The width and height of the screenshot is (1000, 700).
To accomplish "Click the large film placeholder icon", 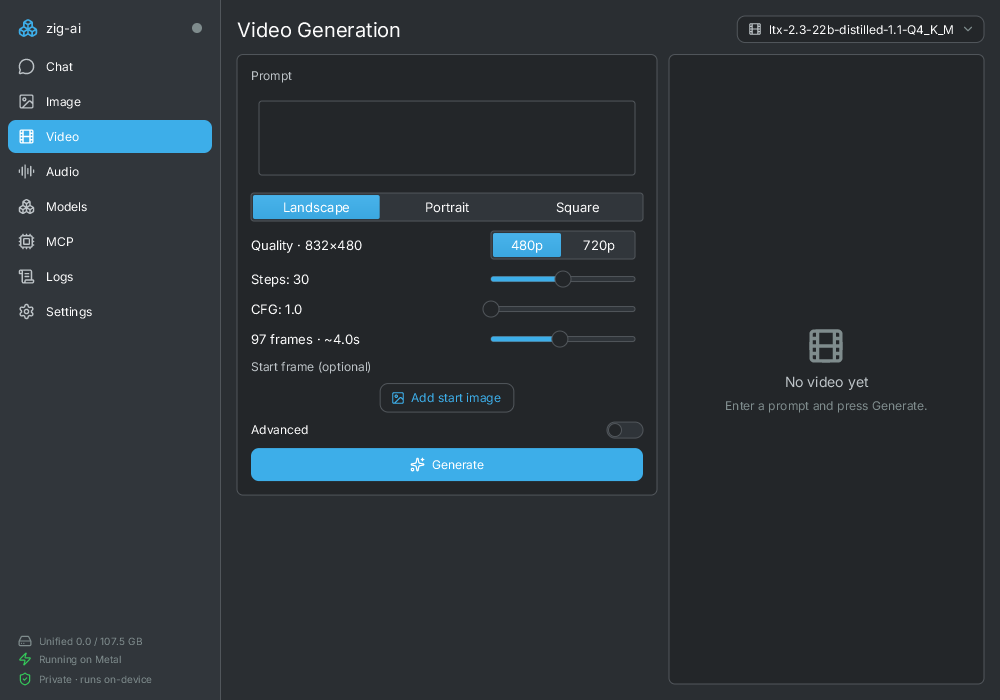I will [826, 346].
